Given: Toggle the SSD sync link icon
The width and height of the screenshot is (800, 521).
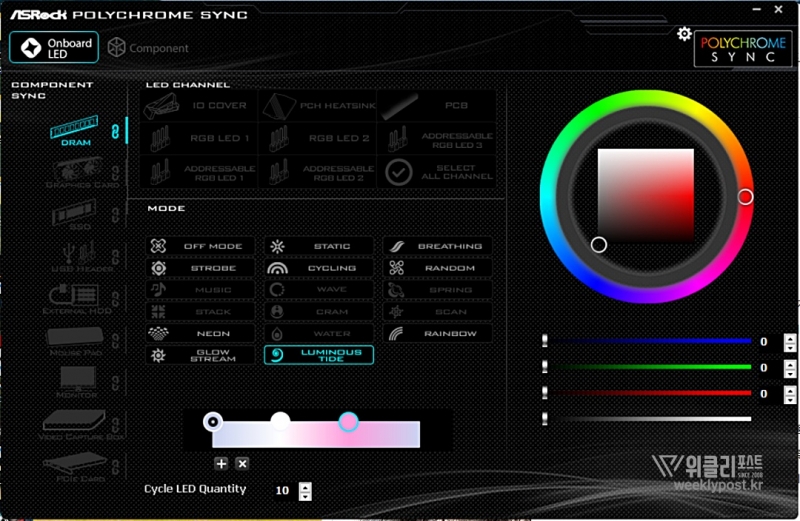Looking at the screenshot, I should (x=116, y=215).
